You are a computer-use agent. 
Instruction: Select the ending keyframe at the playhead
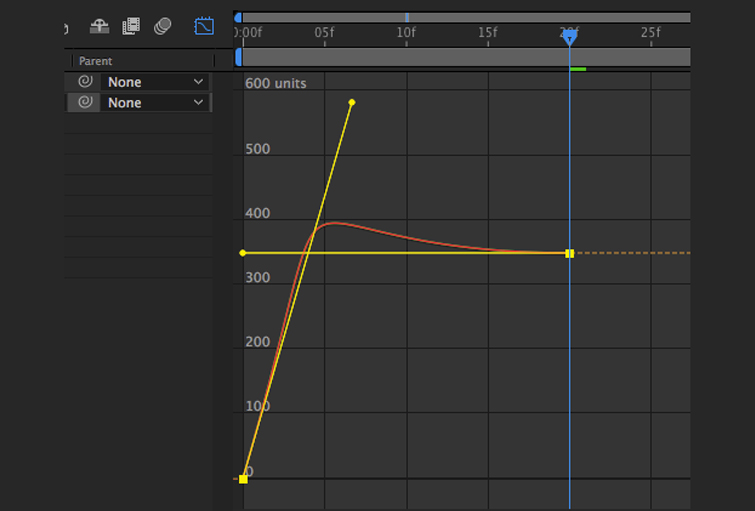click(x=569, y=254)
